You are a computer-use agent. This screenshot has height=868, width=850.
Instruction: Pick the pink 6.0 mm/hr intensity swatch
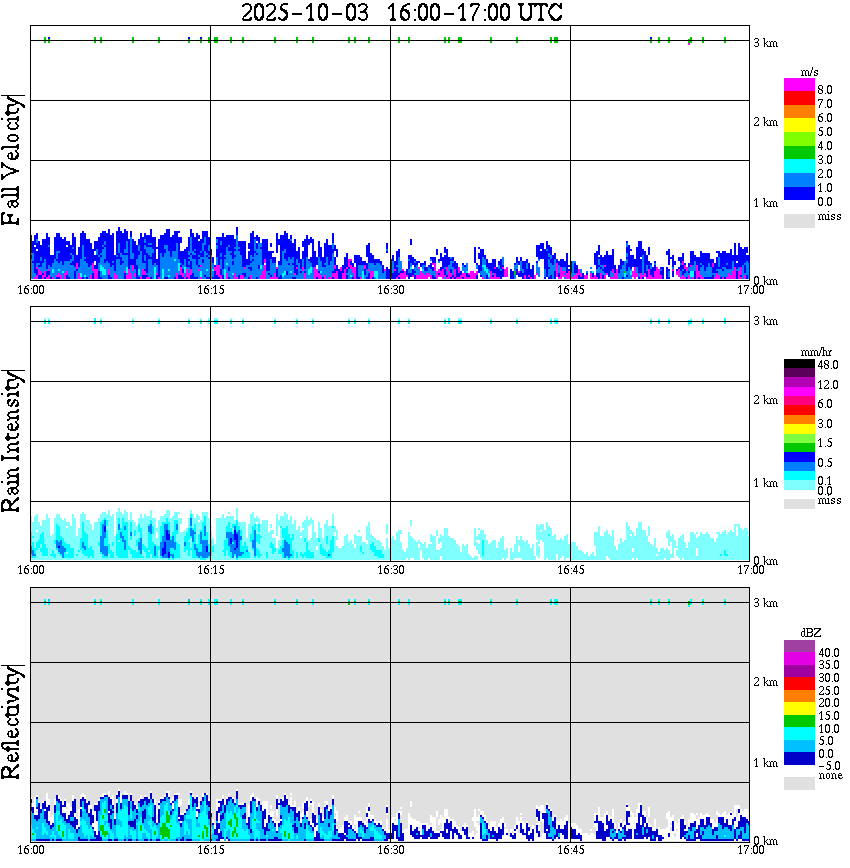click(x=799, y=401)
